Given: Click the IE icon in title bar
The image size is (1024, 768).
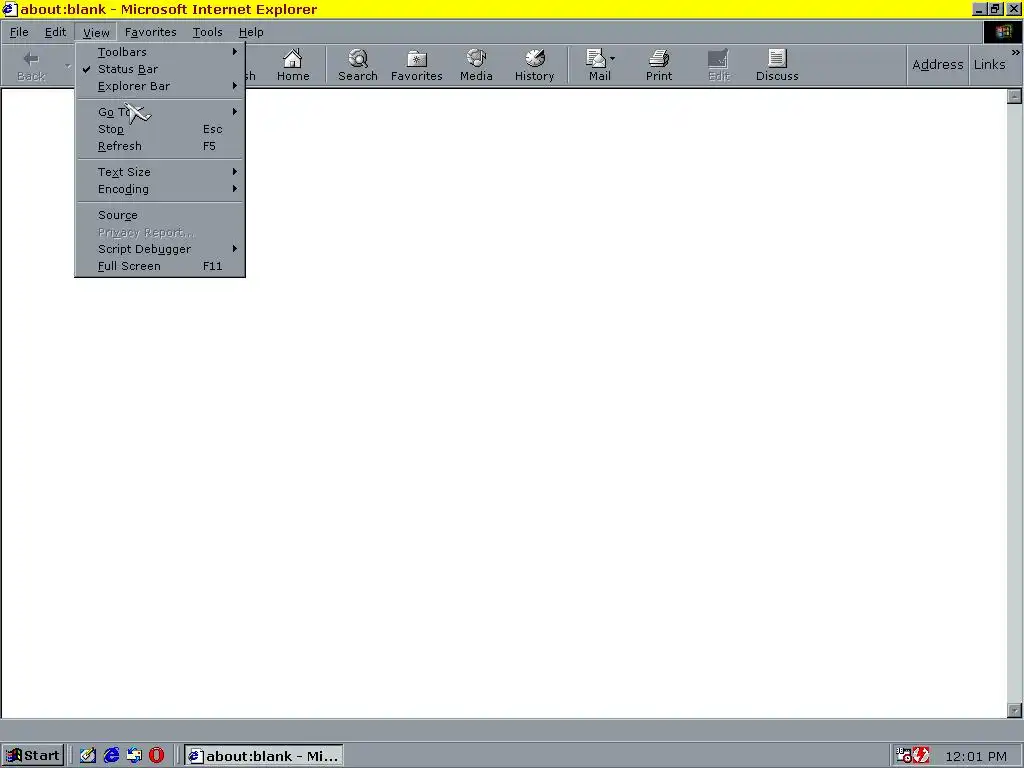Looking at the screenshot, I should [10, 9].
